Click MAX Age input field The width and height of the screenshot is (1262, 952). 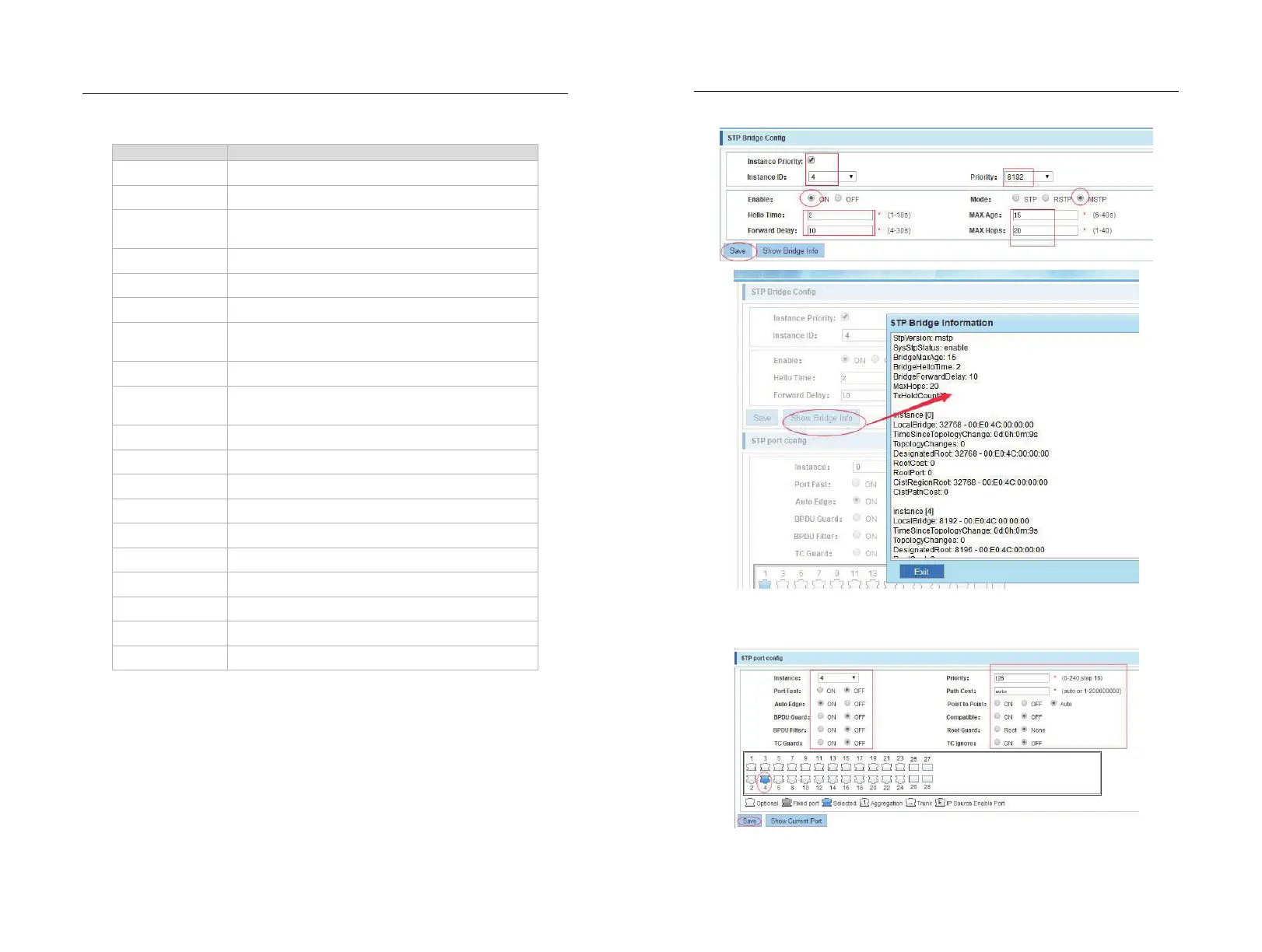tap(1045, 215)
